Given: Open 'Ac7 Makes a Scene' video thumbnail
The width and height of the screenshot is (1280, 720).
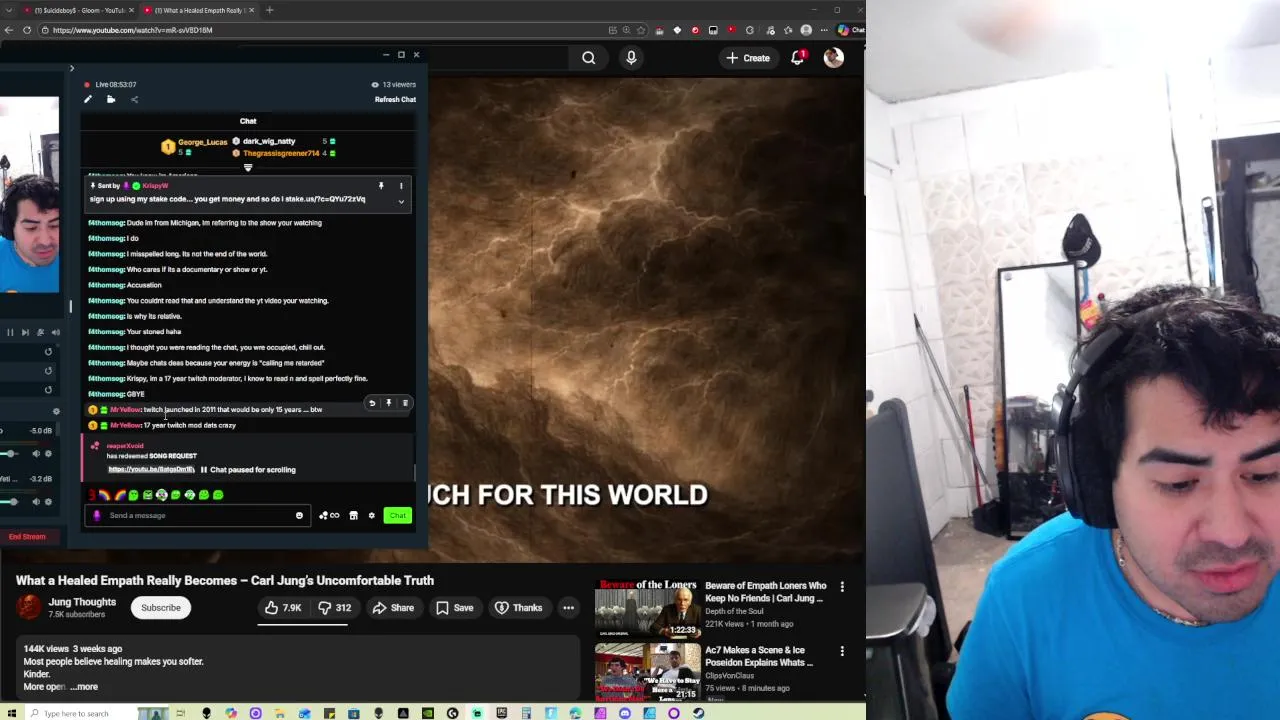Looking at the screenshot, I should [647, 672].
